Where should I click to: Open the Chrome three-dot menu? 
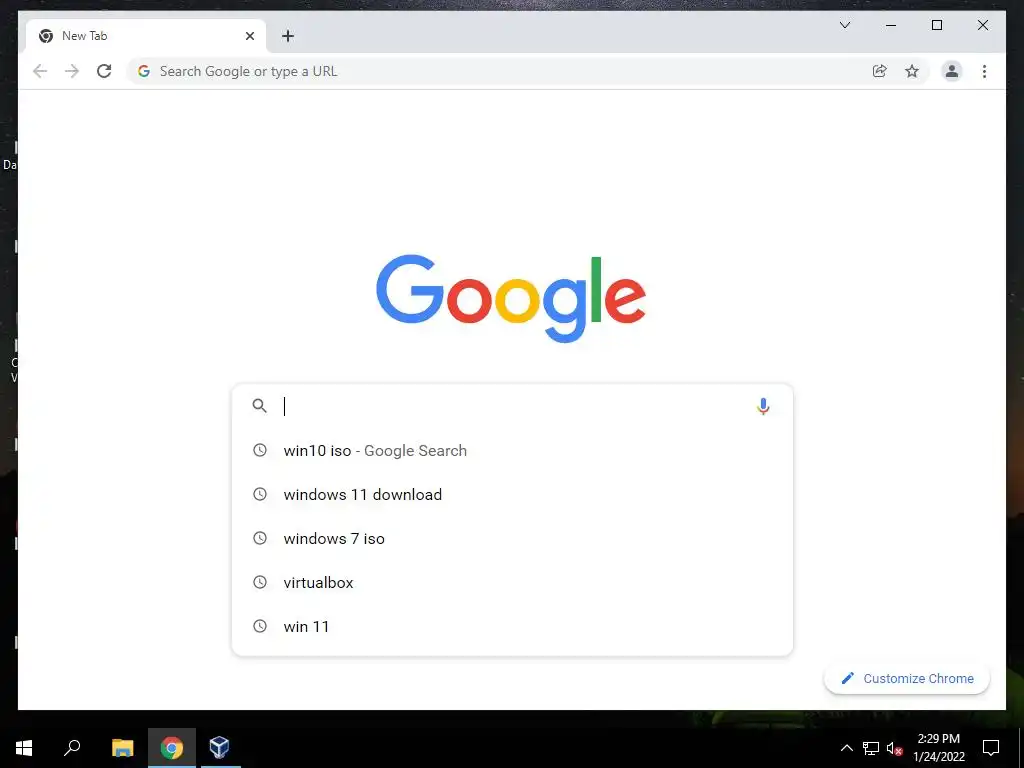pos(984,71)
